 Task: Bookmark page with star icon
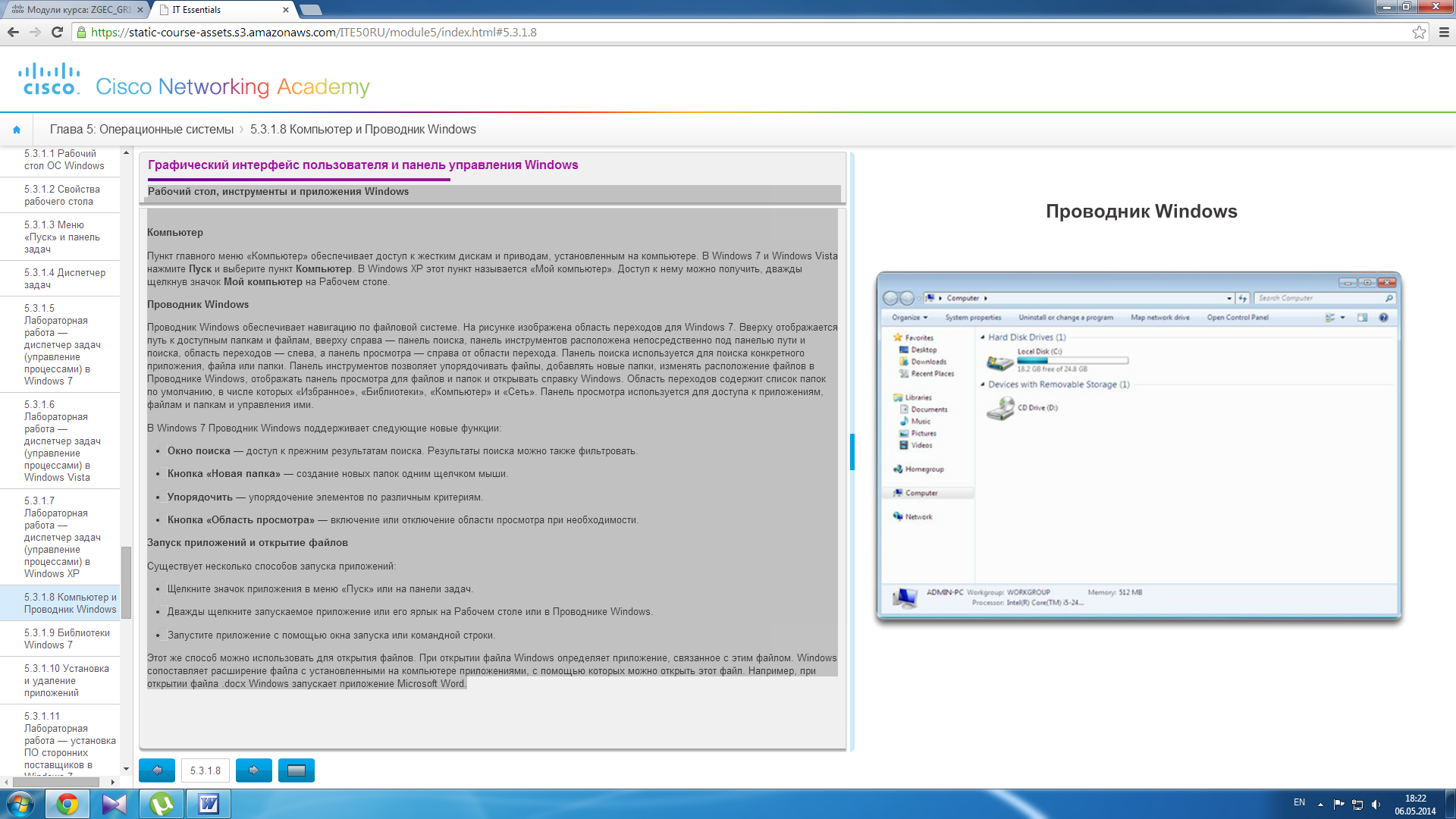point(1419,32)
